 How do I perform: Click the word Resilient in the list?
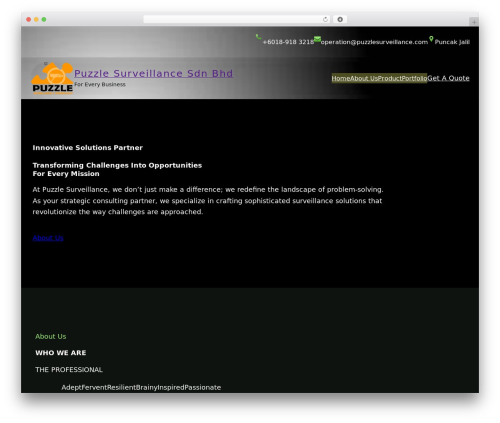[x=121, y=387]
